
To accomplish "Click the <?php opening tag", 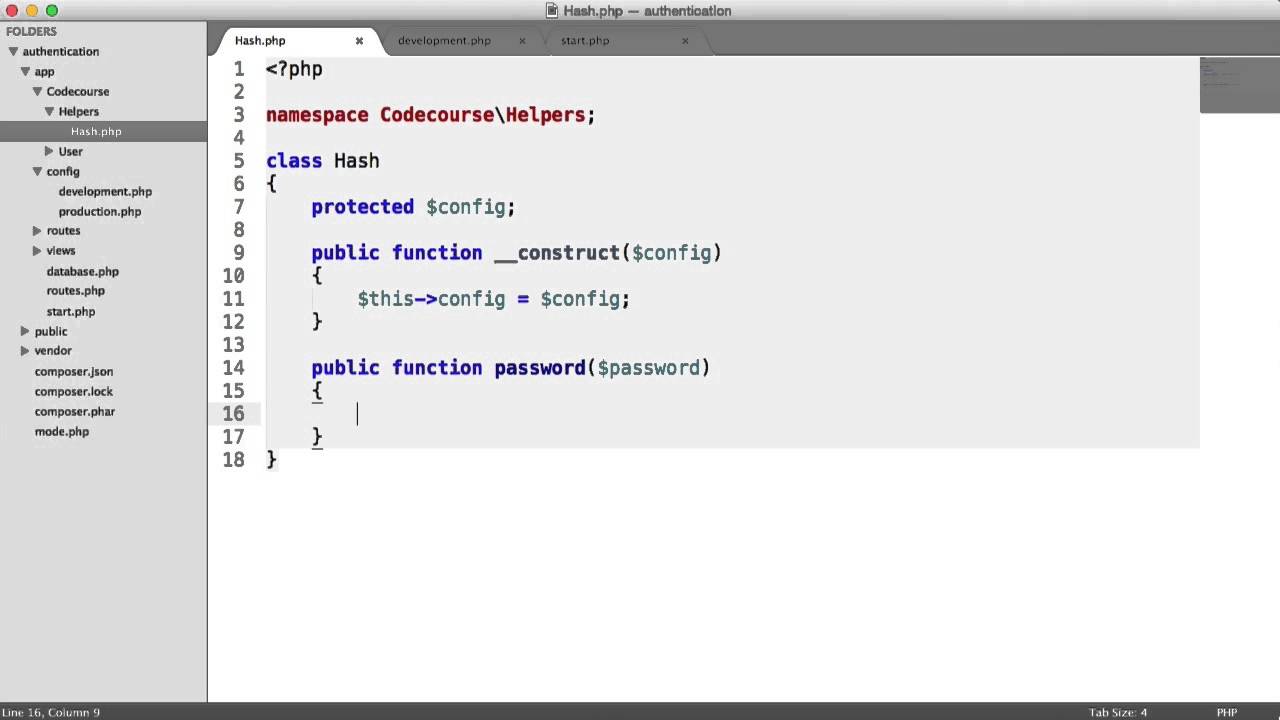I will coord(294,69).
